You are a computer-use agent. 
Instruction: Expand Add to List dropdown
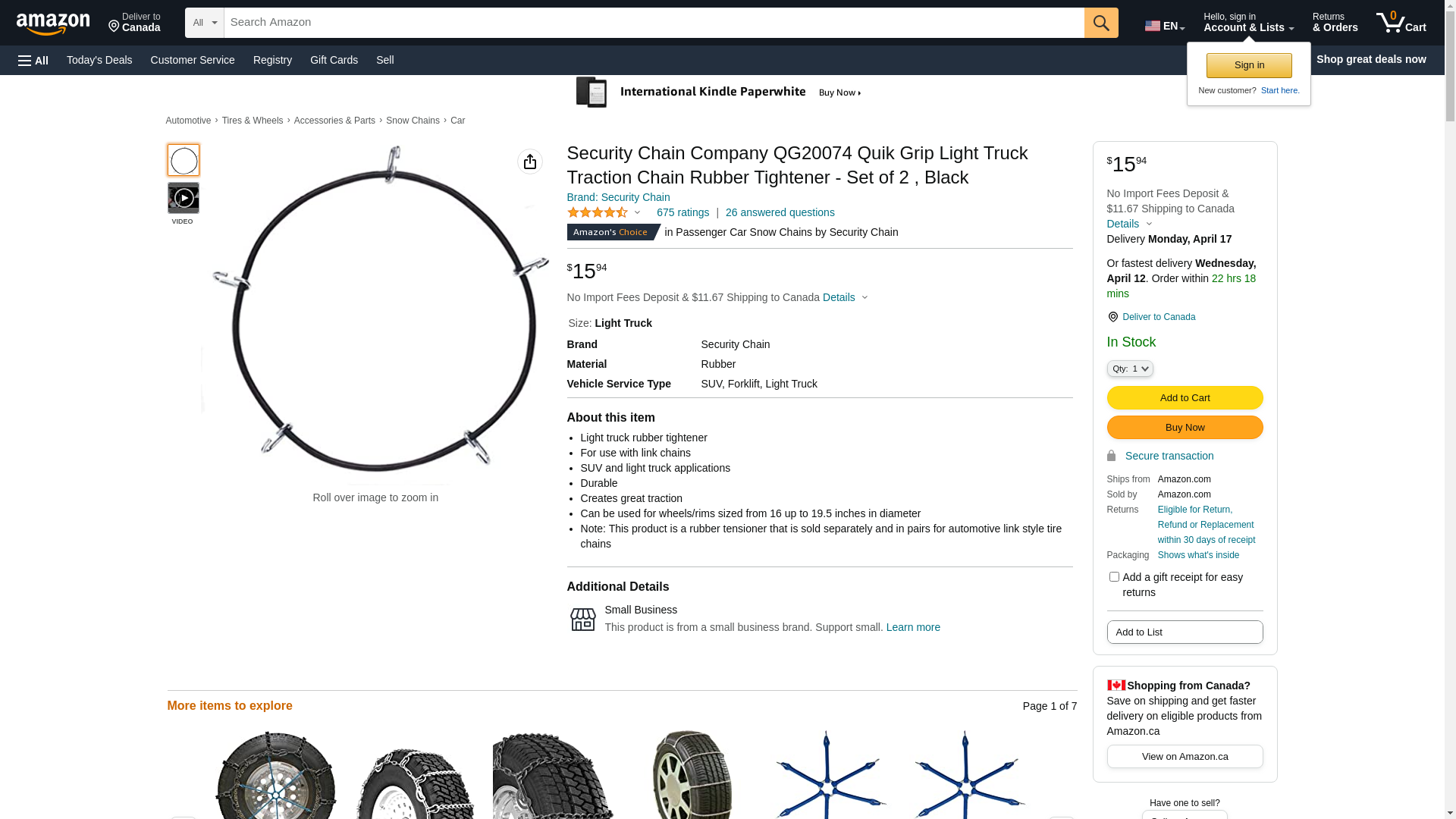(x=1185, y=632)
